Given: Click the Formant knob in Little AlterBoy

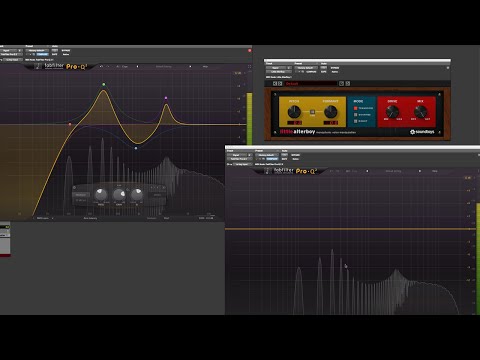Looking at the screenshot, I should [330, 112].
